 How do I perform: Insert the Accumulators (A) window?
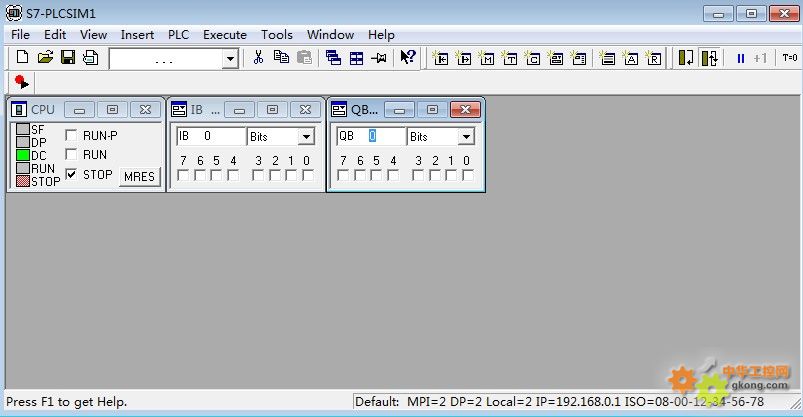pos(630,58)
